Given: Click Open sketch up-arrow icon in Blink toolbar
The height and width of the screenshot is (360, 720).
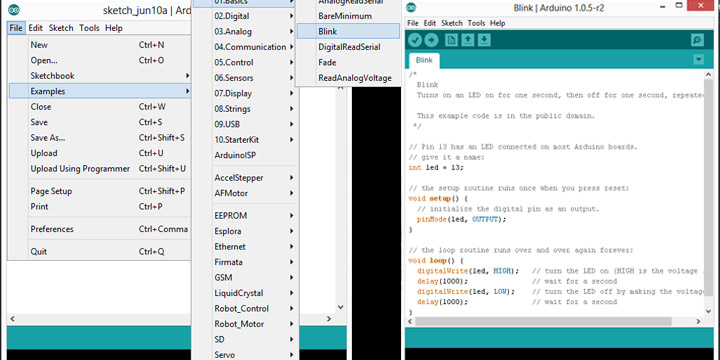Looking at the screenshot, I should point(468,40).
